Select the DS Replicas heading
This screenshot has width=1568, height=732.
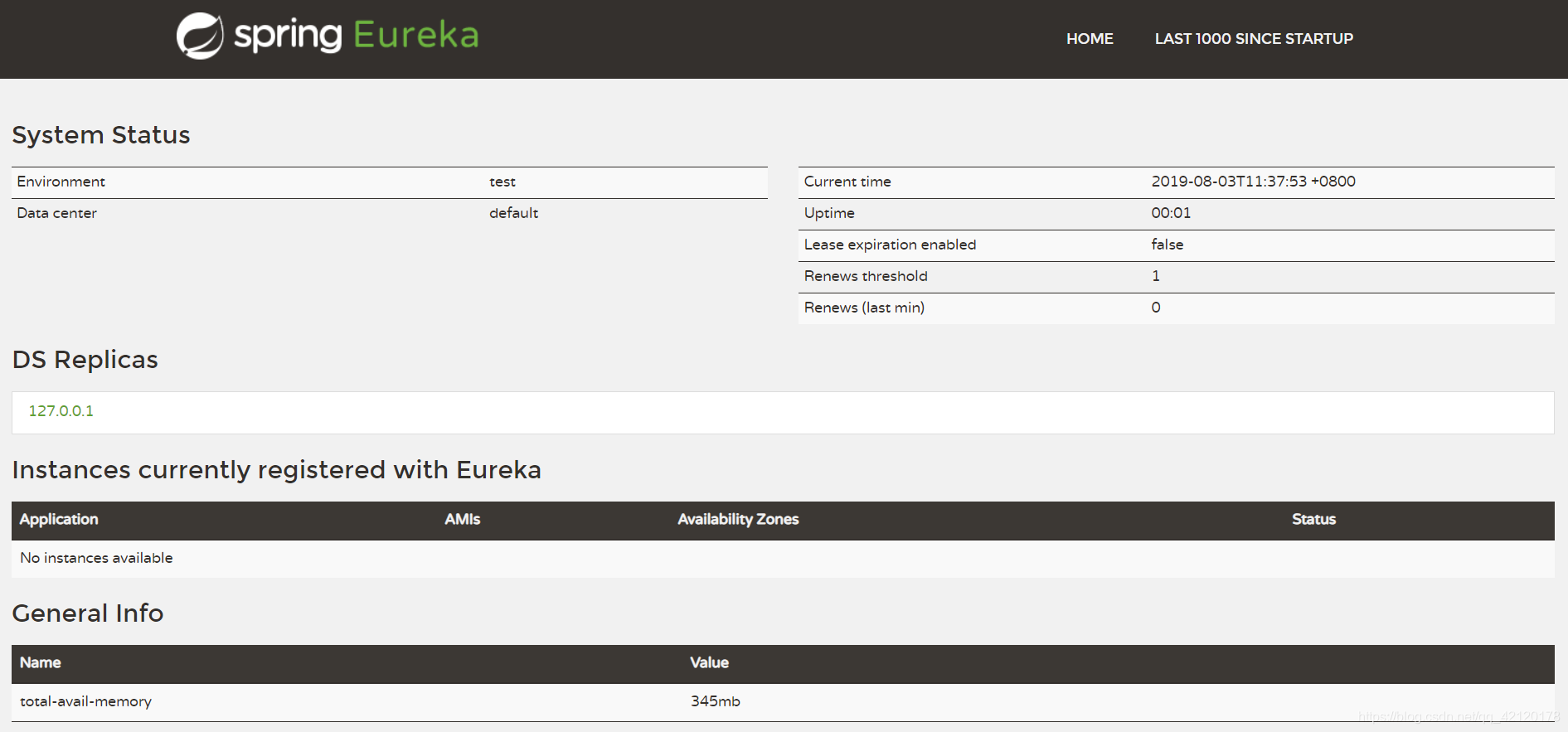(85, 360)
